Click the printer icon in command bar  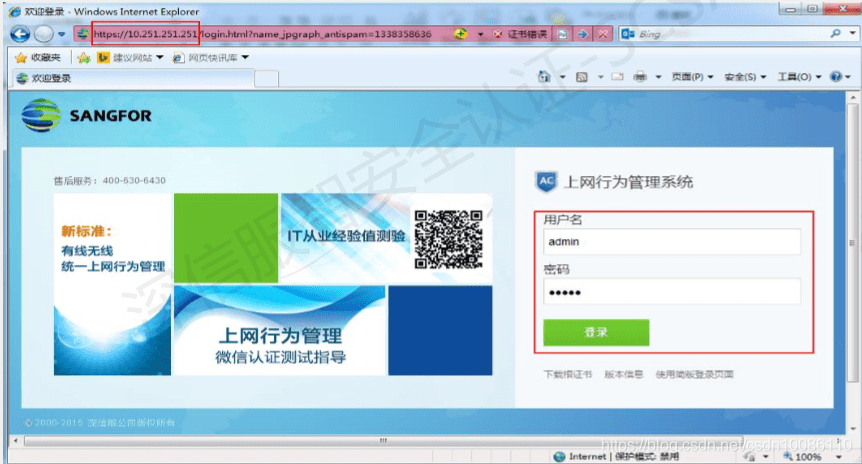(640, 77)
